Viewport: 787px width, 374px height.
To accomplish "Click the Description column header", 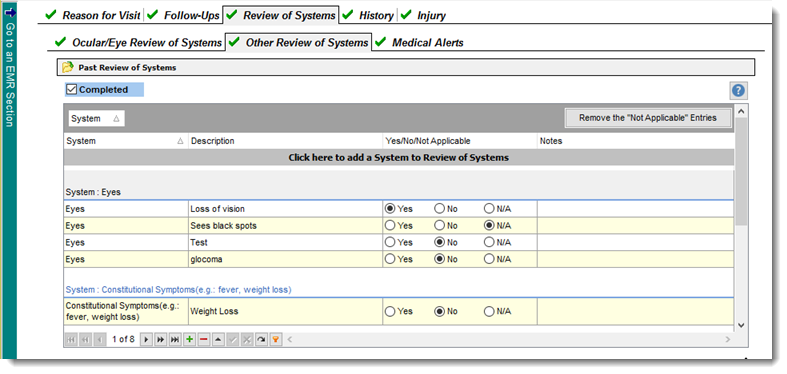I will (285, 142).
